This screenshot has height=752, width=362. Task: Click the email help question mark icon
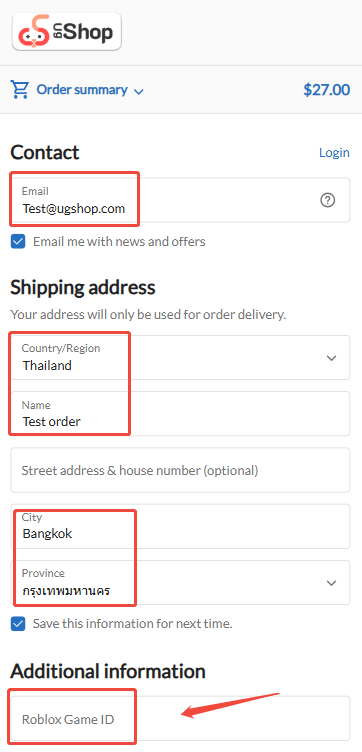pyautogui.click(x=327, y=200)
